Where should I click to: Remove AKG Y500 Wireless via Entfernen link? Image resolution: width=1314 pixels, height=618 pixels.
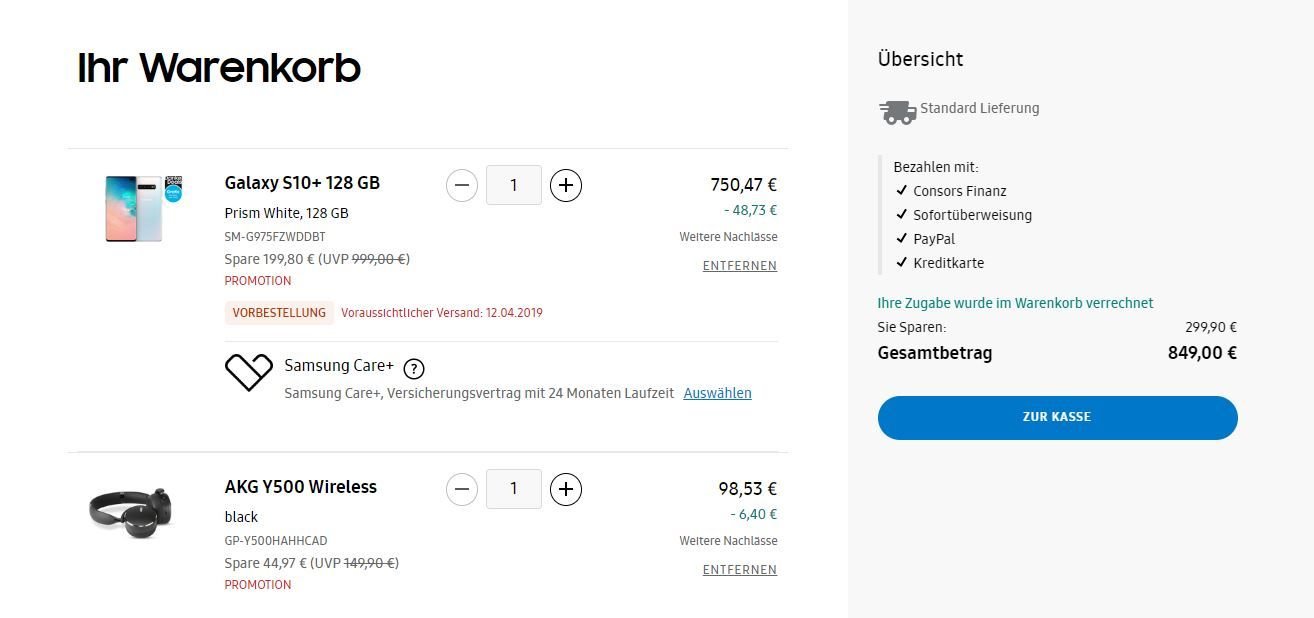740,570
